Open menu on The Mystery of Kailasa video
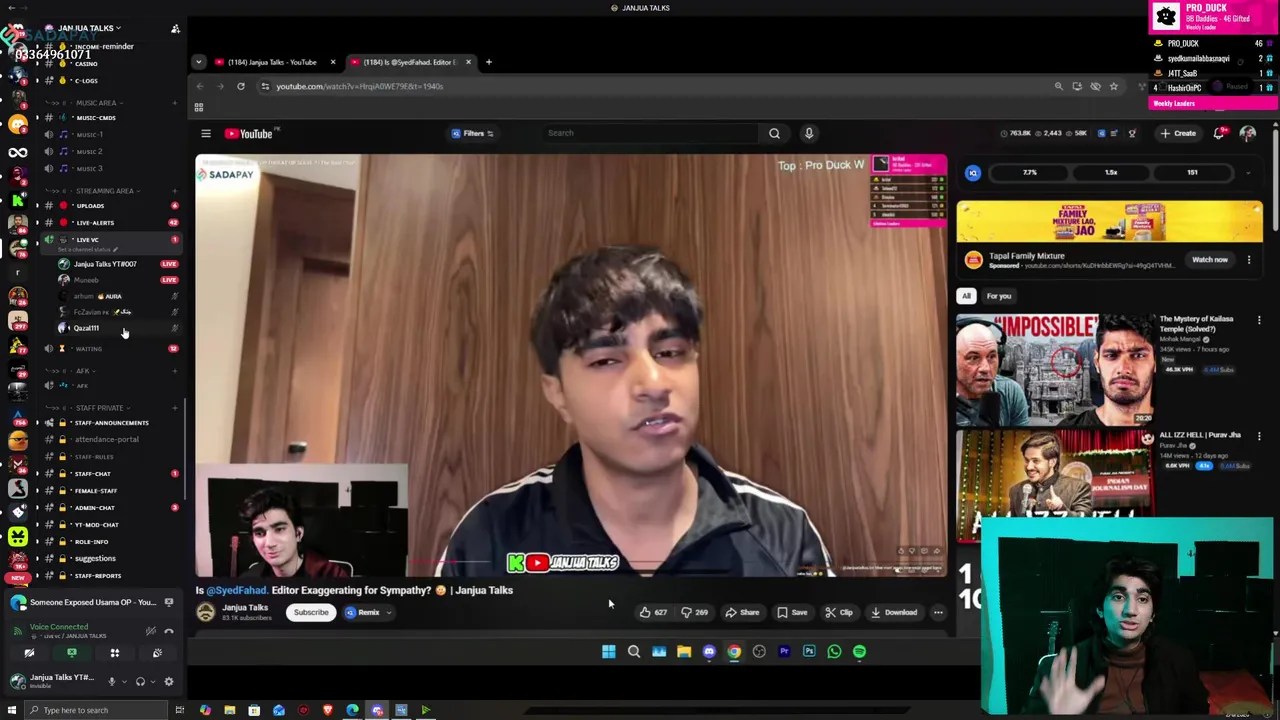Image resolution: width=1280 pixels, height=720 pixels. [1259, 321]
